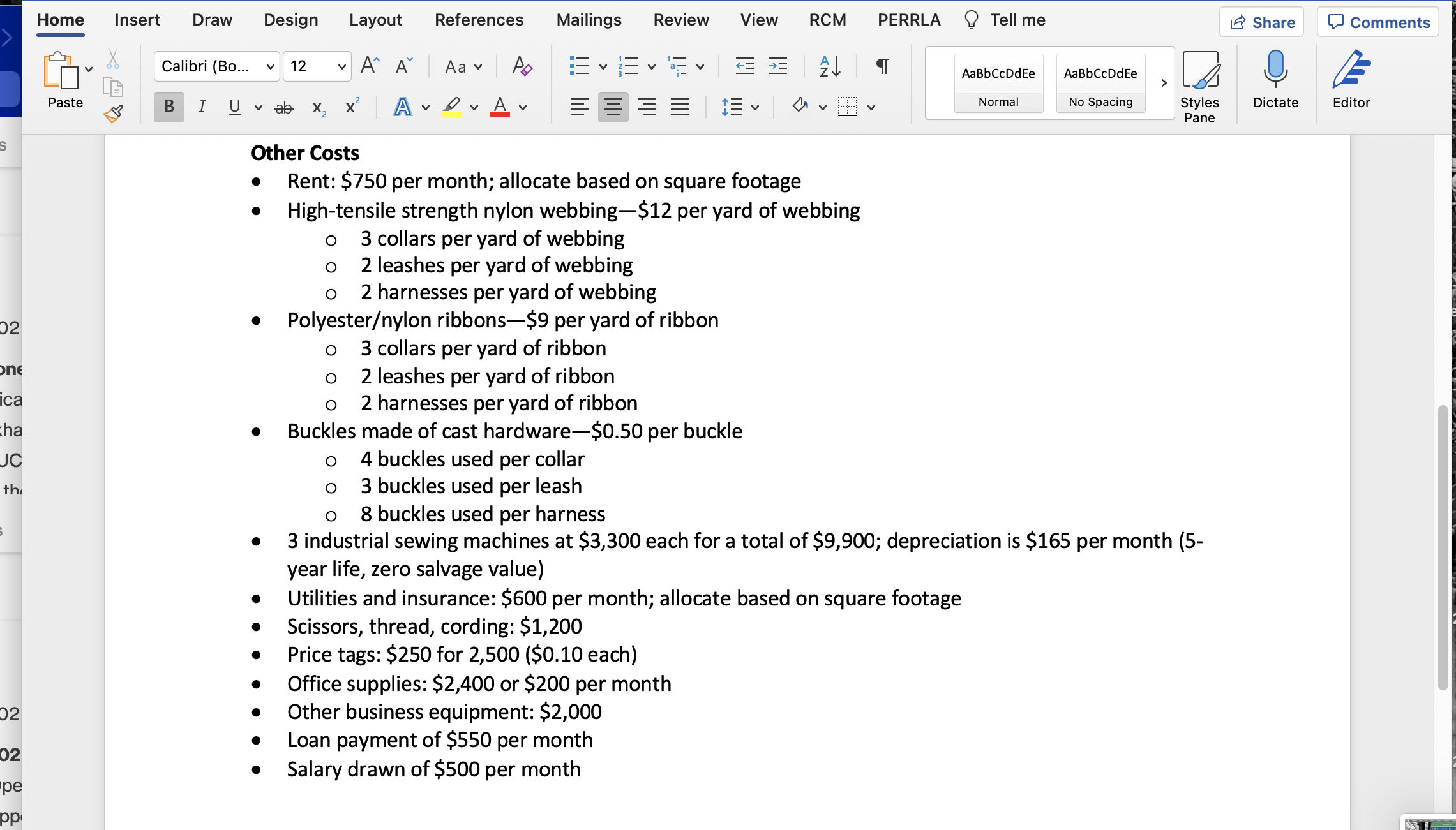1456x830 pixels.
Task: Show paragraph marks with pilcrow icon
Action: [x=882, y=66]
